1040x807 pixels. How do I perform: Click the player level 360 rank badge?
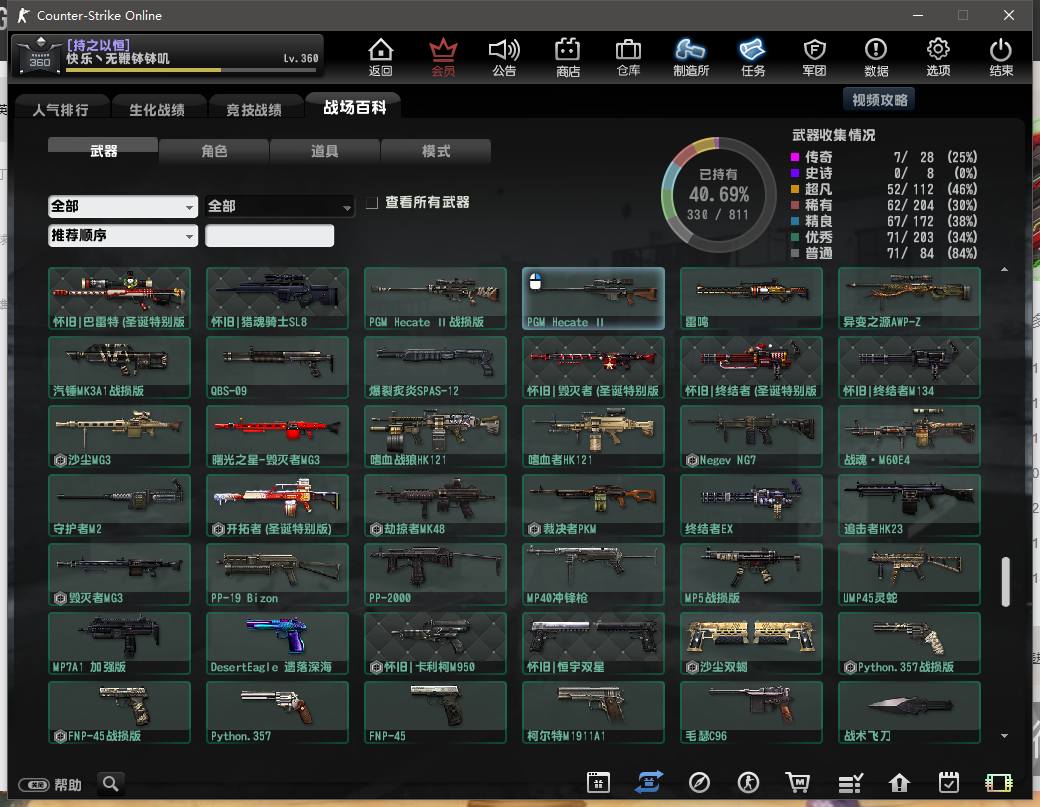point(40,54)
